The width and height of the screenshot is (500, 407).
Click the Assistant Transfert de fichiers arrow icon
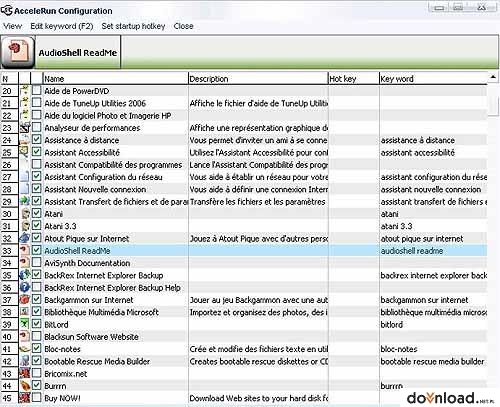[25, 201]
